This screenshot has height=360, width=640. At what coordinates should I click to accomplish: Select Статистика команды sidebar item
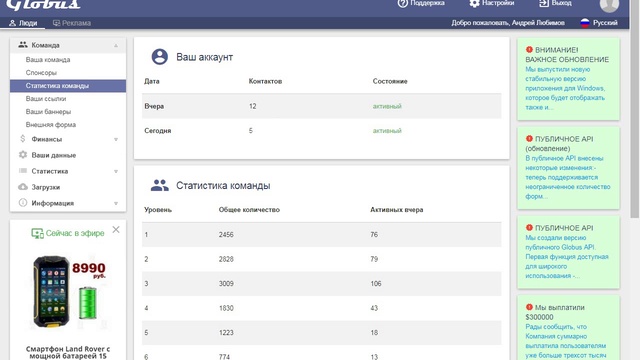point(68,86)
